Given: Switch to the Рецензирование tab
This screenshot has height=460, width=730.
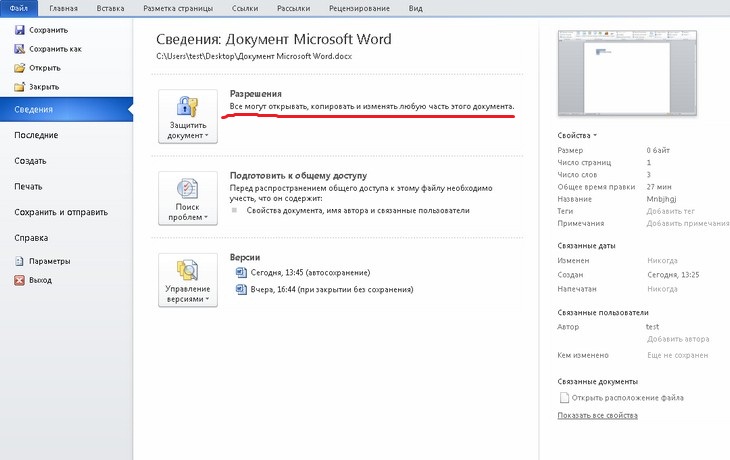Looking at the screenshot, I should pyautogui.click(x=359, y=8).
